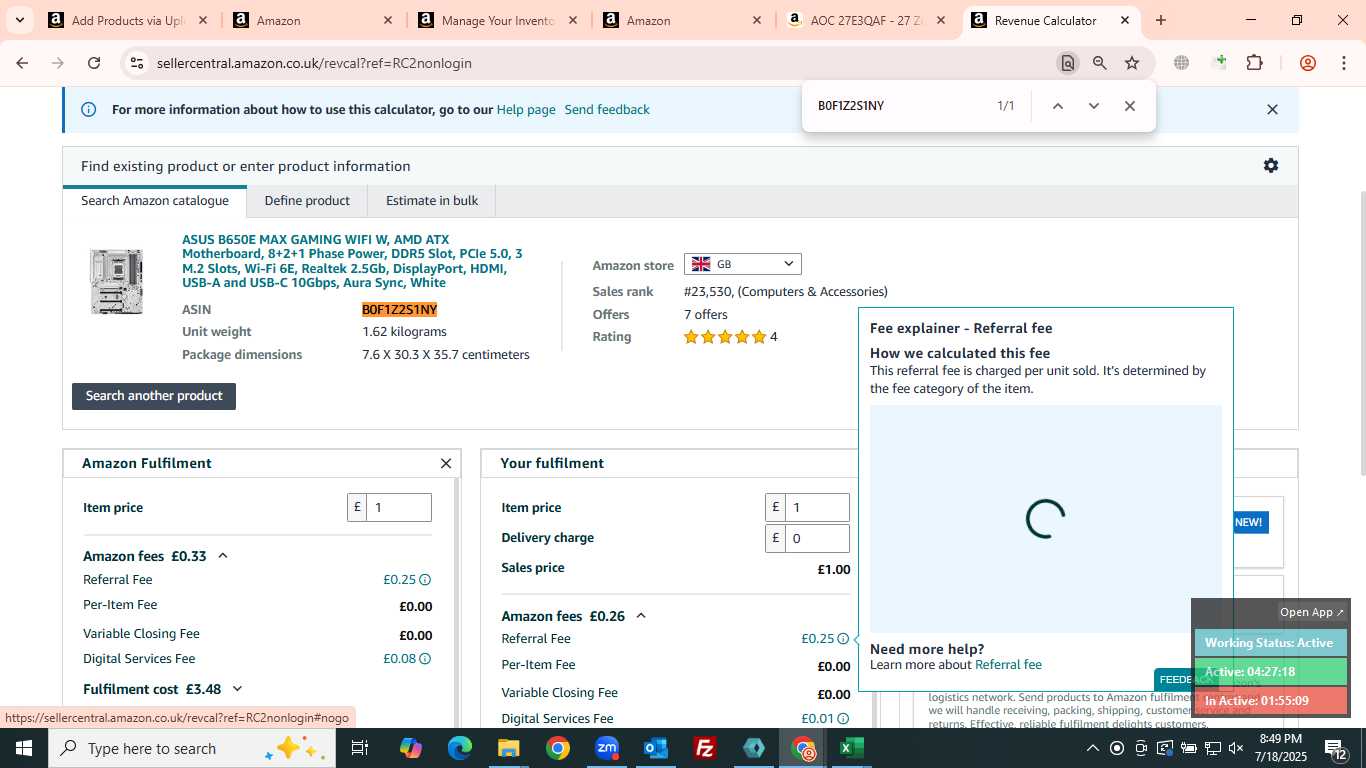Screen dimensions: 1366x768
Task: Close the Amazon Fulfilment panel
Action: click(446, 463)
